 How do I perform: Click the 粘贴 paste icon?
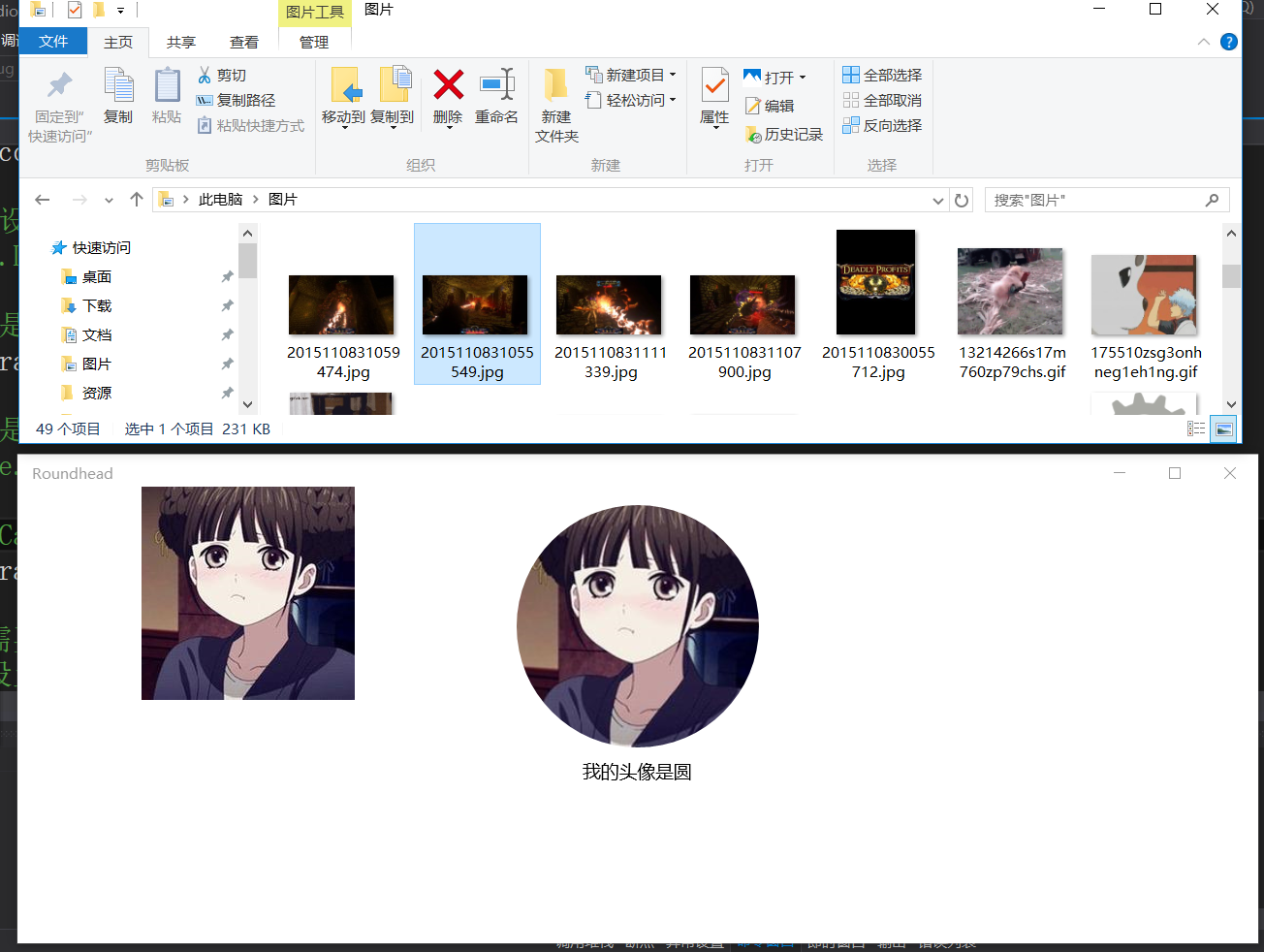click(x=167, y=85)
